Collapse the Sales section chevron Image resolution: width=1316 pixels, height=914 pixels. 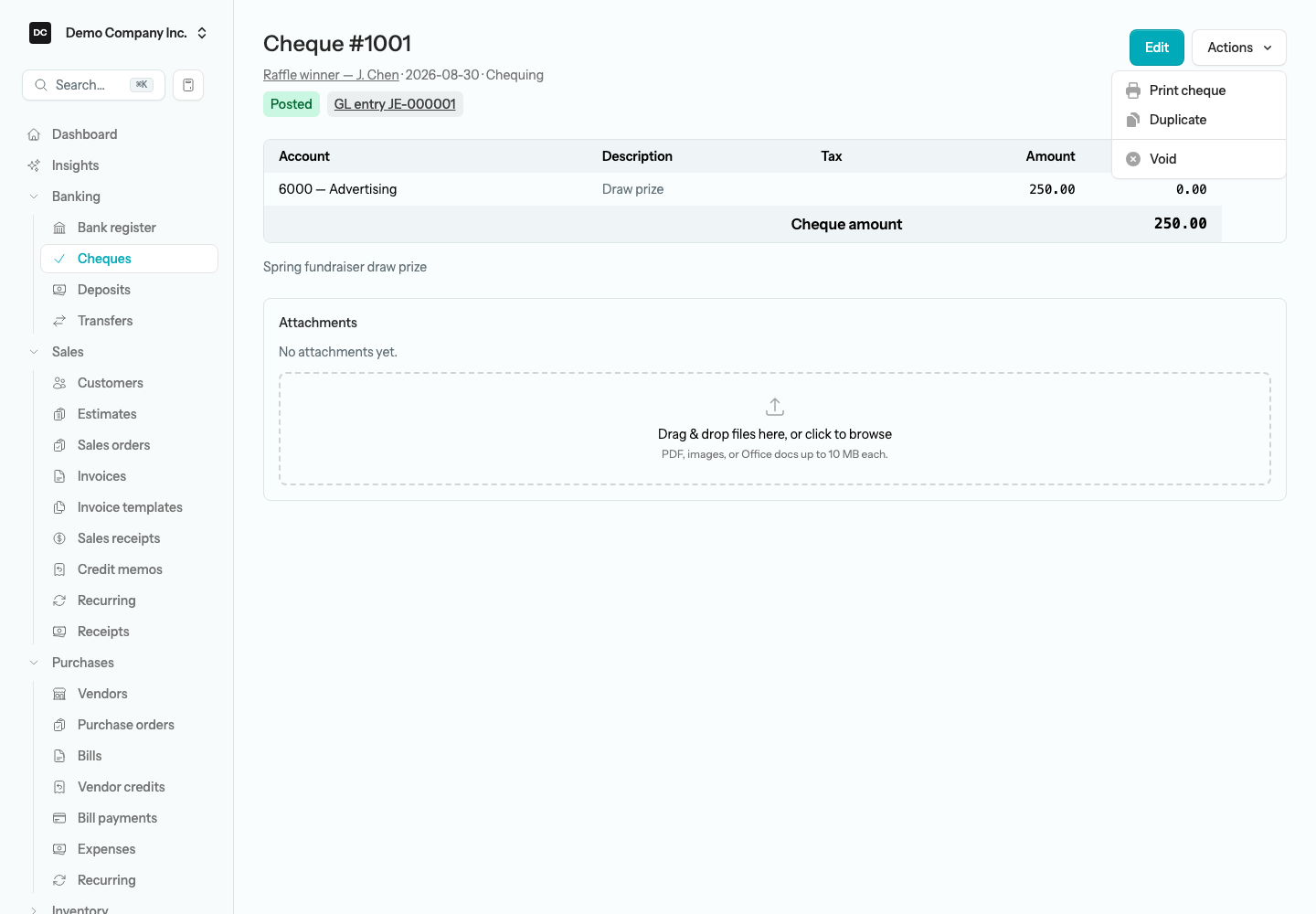[x=34, y=352]
